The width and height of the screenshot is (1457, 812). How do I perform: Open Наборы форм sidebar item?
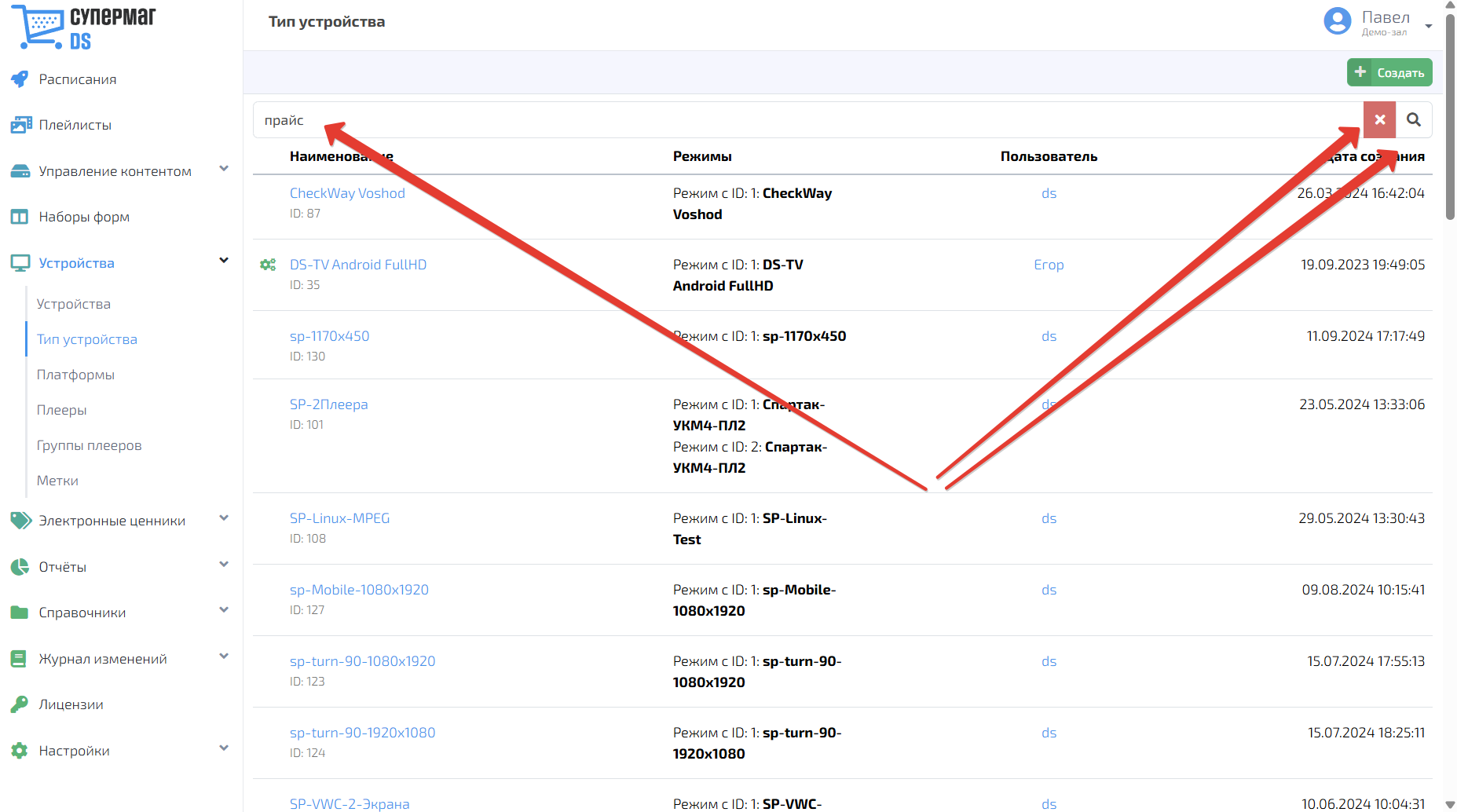(x=84, y=217)
